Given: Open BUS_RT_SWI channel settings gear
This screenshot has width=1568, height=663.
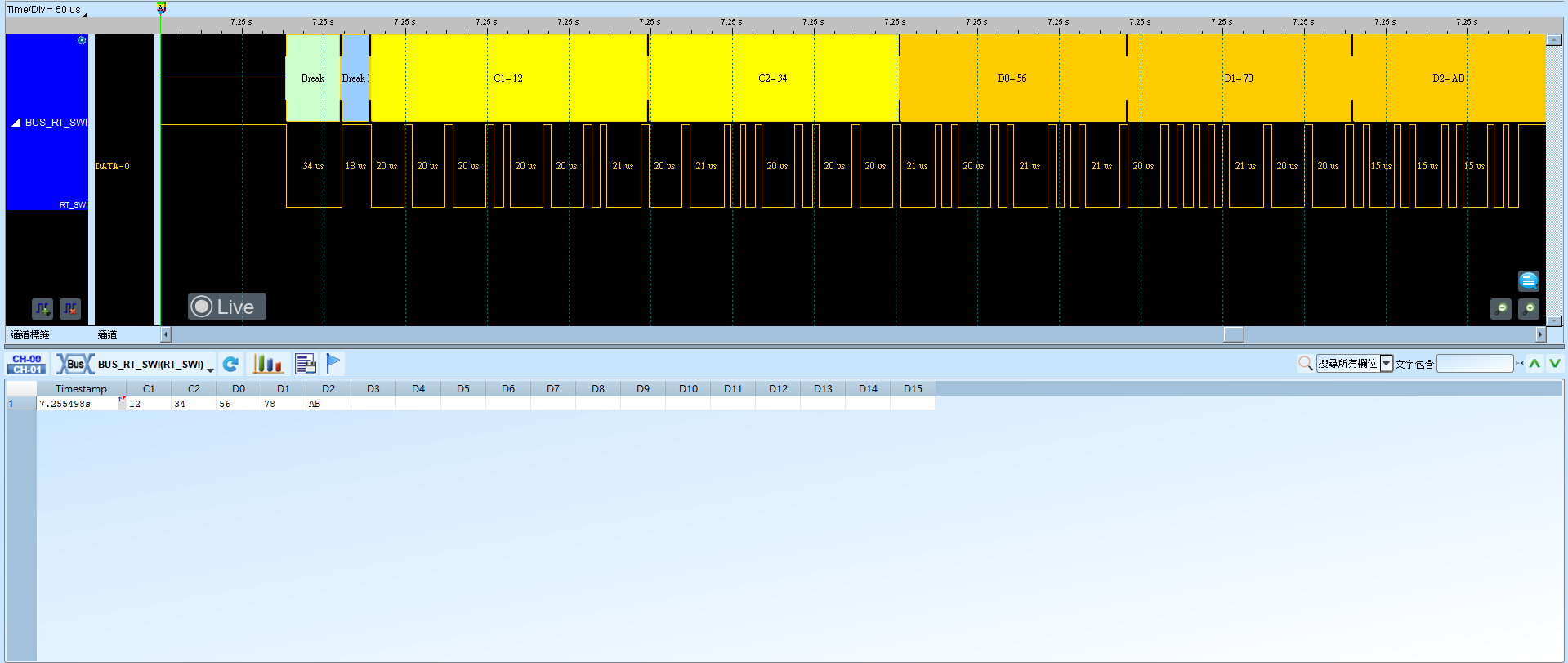Looking at the screenshot, I should pos(82,40).
